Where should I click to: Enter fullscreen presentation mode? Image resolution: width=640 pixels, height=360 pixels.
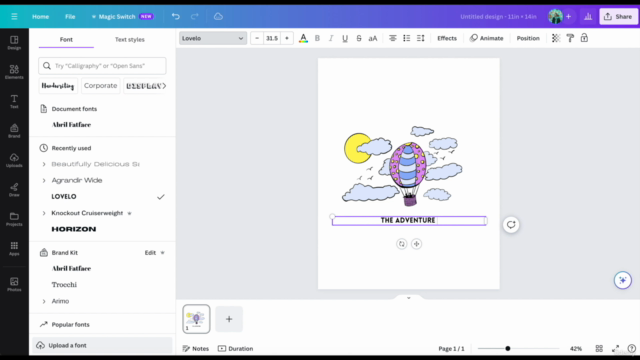tap(615, 349)
